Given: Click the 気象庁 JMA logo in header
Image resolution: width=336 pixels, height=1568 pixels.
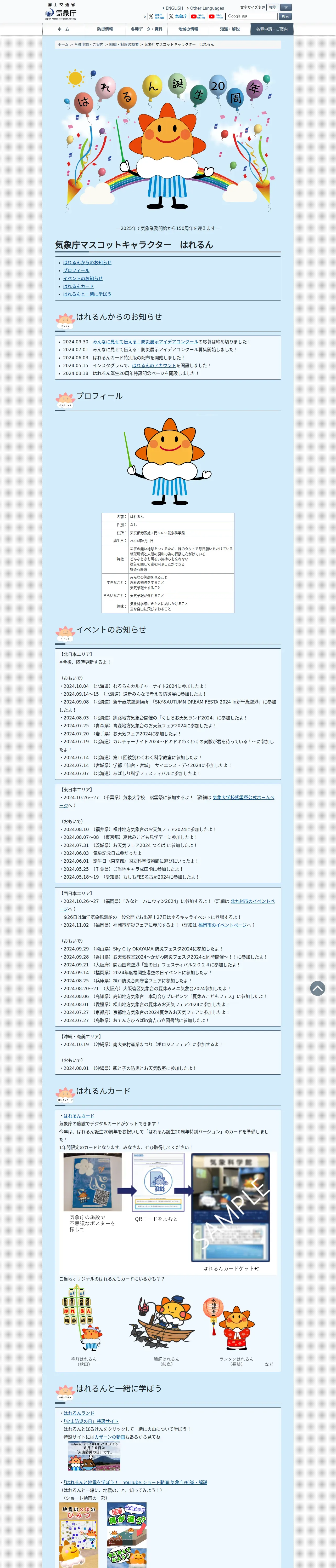Looking at the screenshot, I should click(61, 11).
